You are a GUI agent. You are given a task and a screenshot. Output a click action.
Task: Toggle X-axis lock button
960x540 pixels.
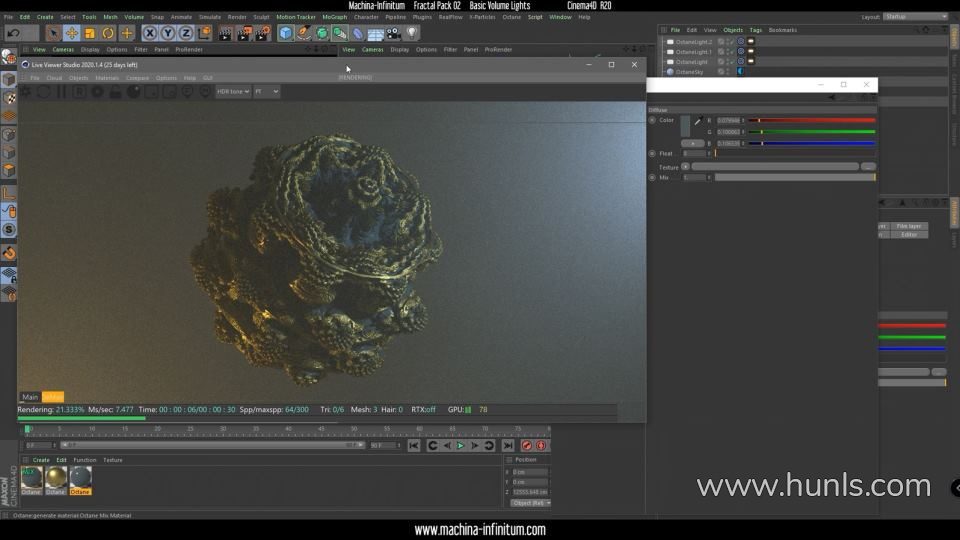[150, 33]
